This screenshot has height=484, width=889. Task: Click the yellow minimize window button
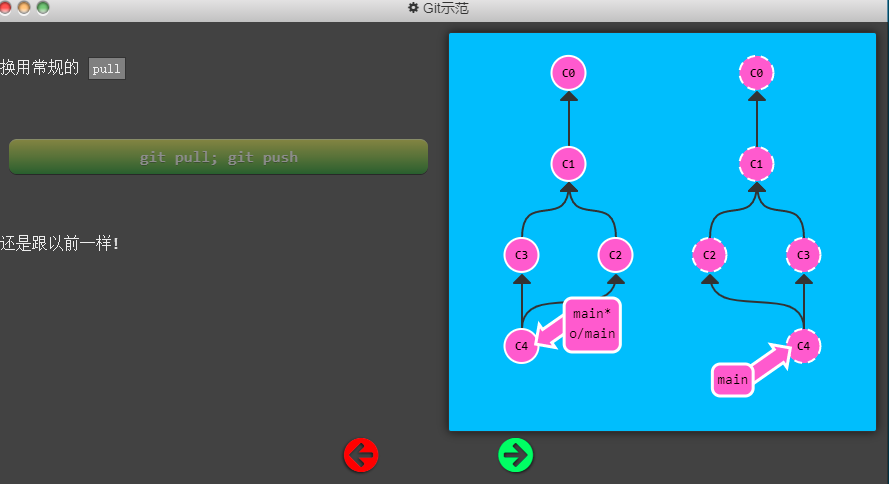click(x=24, y=8)
